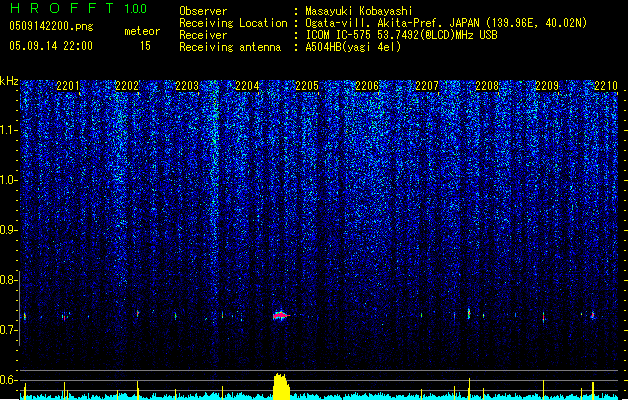Click the meteor count value 15
Viewport: 629px width, 400px height.
145,46
